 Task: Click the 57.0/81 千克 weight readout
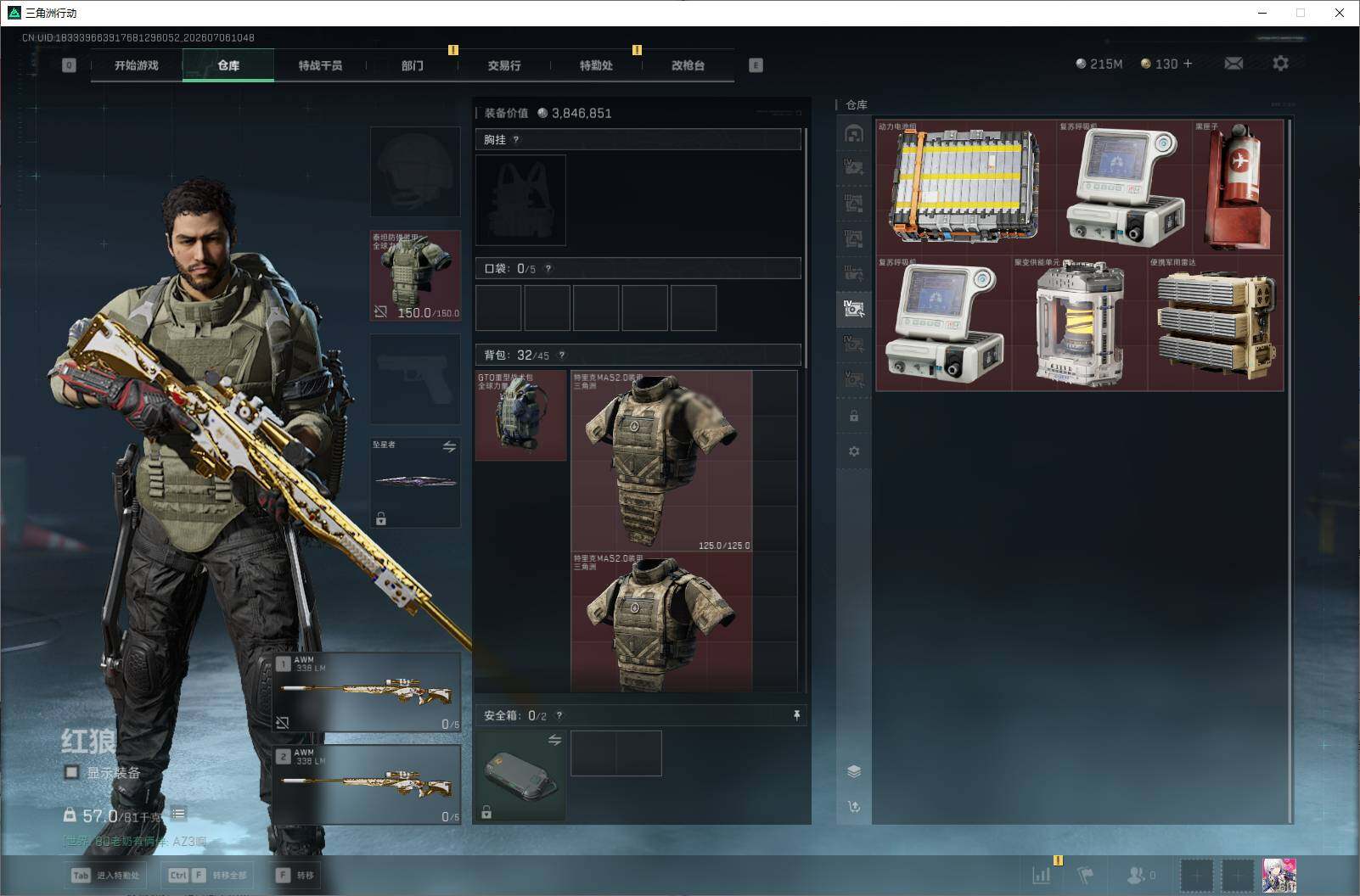(113, 815)
